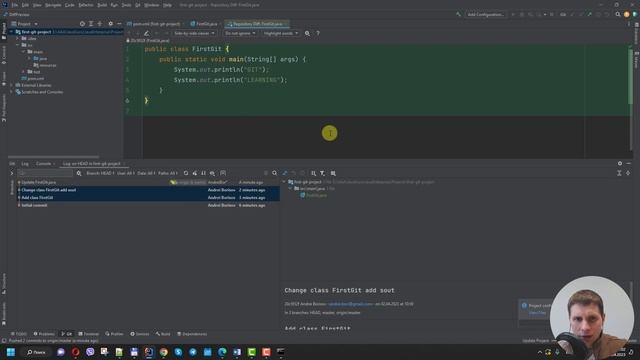Screen dimensions: 640x360
Task: Open diff help question mark icon
Action: click(x=318, y=33)
